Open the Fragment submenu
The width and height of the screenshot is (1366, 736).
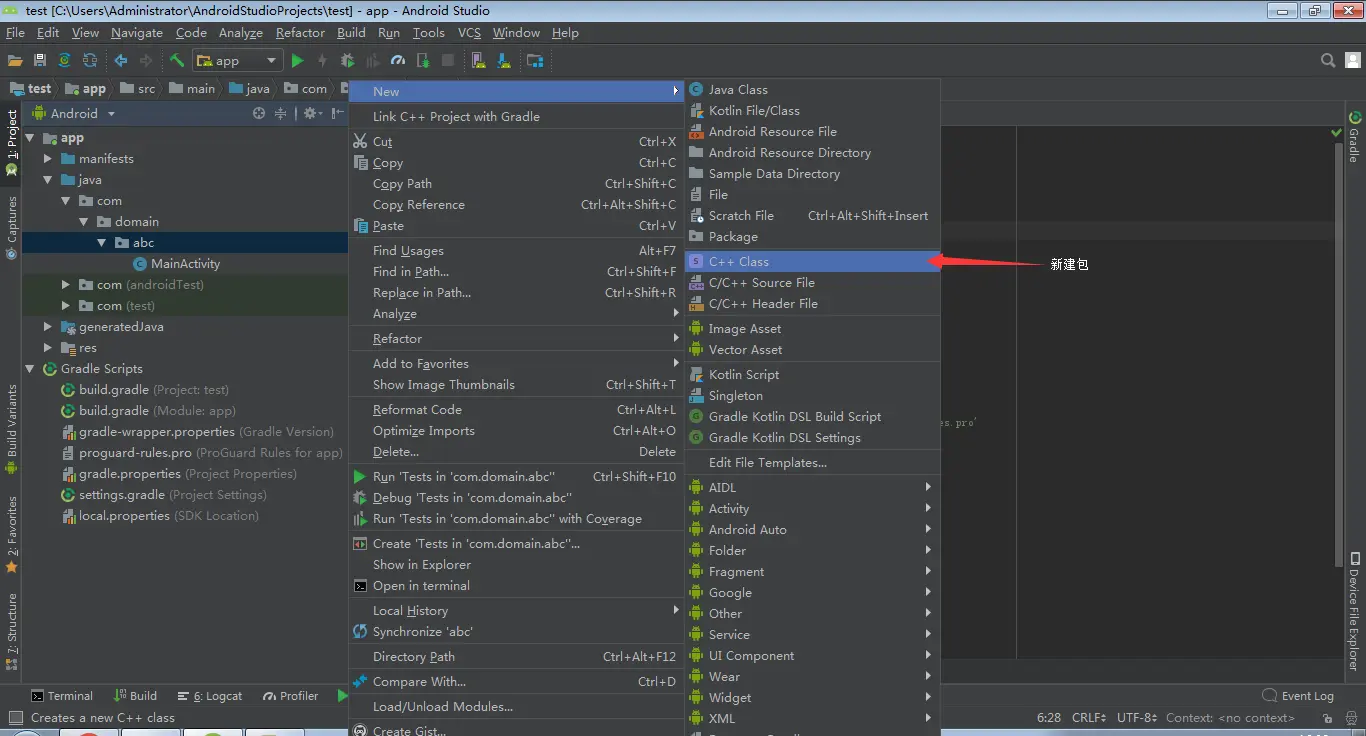pyautogui.click(x=812, y=572)
